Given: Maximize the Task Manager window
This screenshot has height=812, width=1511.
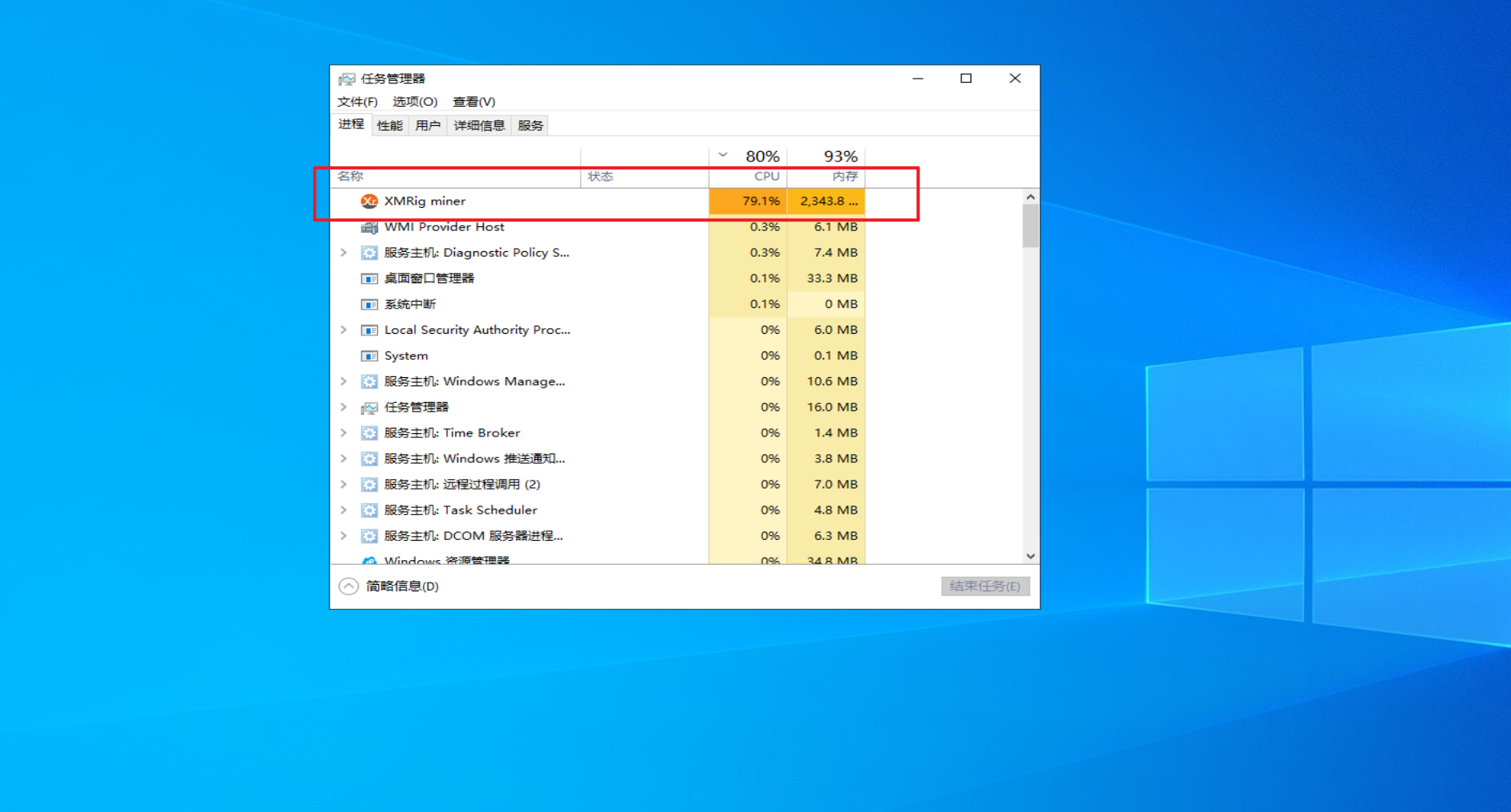Looking at the screenshot, I should click(966, 79).
